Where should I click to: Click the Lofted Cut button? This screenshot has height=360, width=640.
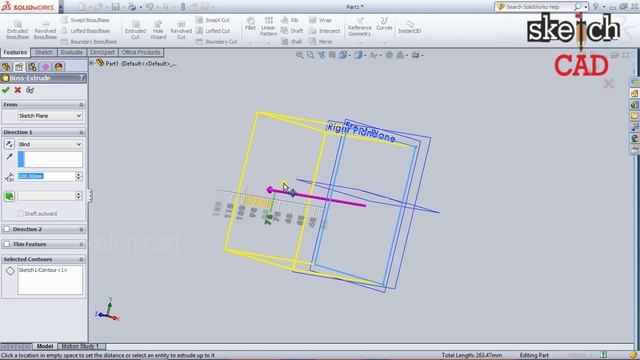(213, 31)
